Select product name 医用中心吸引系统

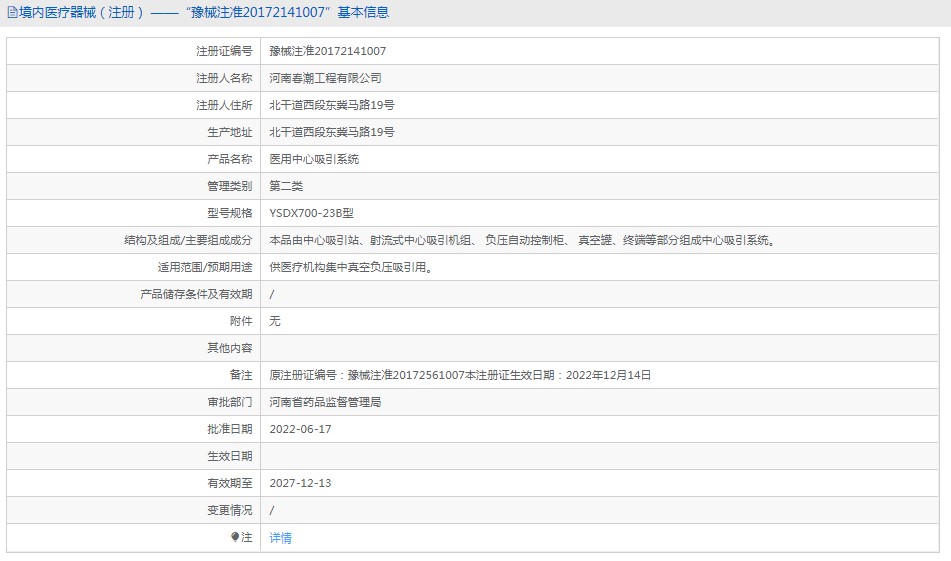point(314,159)
